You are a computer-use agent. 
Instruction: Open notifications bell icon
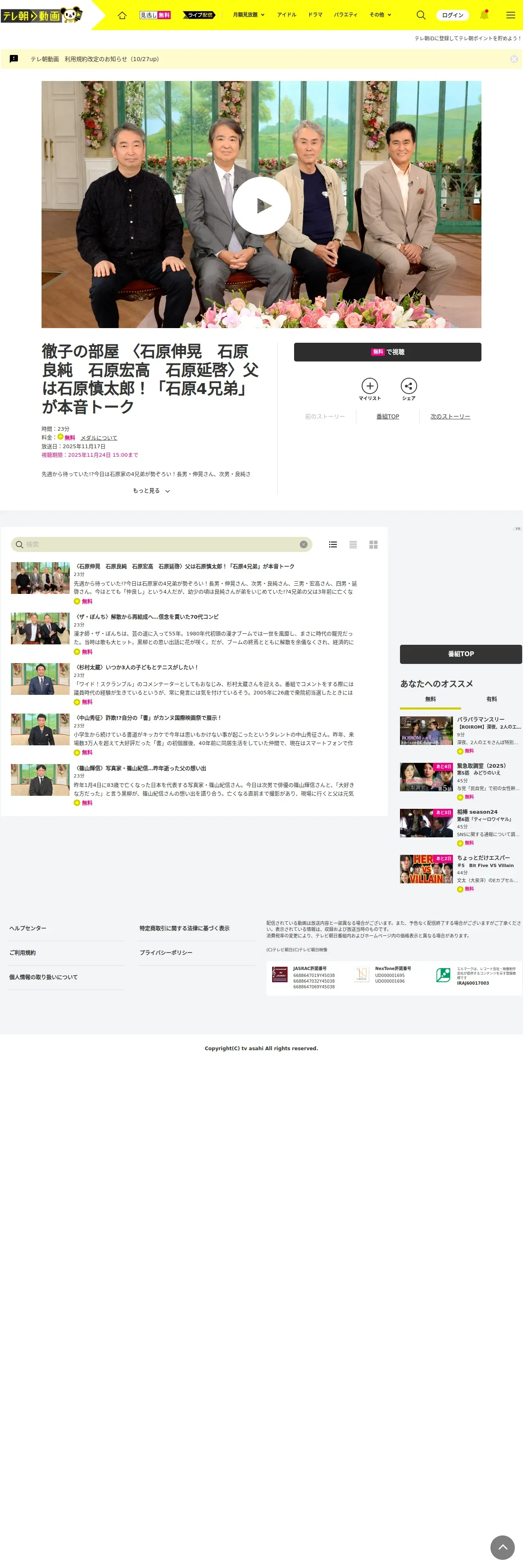tap(484, 15)
